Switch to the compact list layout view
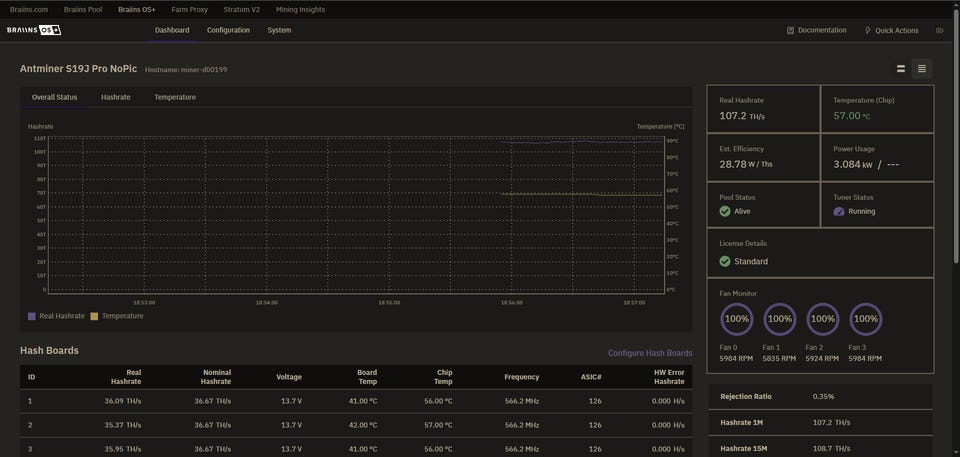 click(x=922, y=69)
